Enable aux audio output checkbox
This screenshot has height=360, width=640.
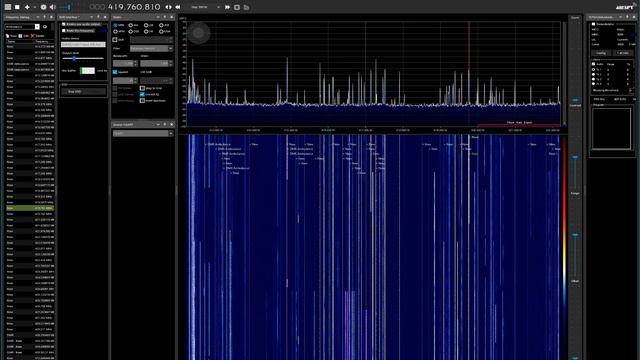tap(64, 24)
